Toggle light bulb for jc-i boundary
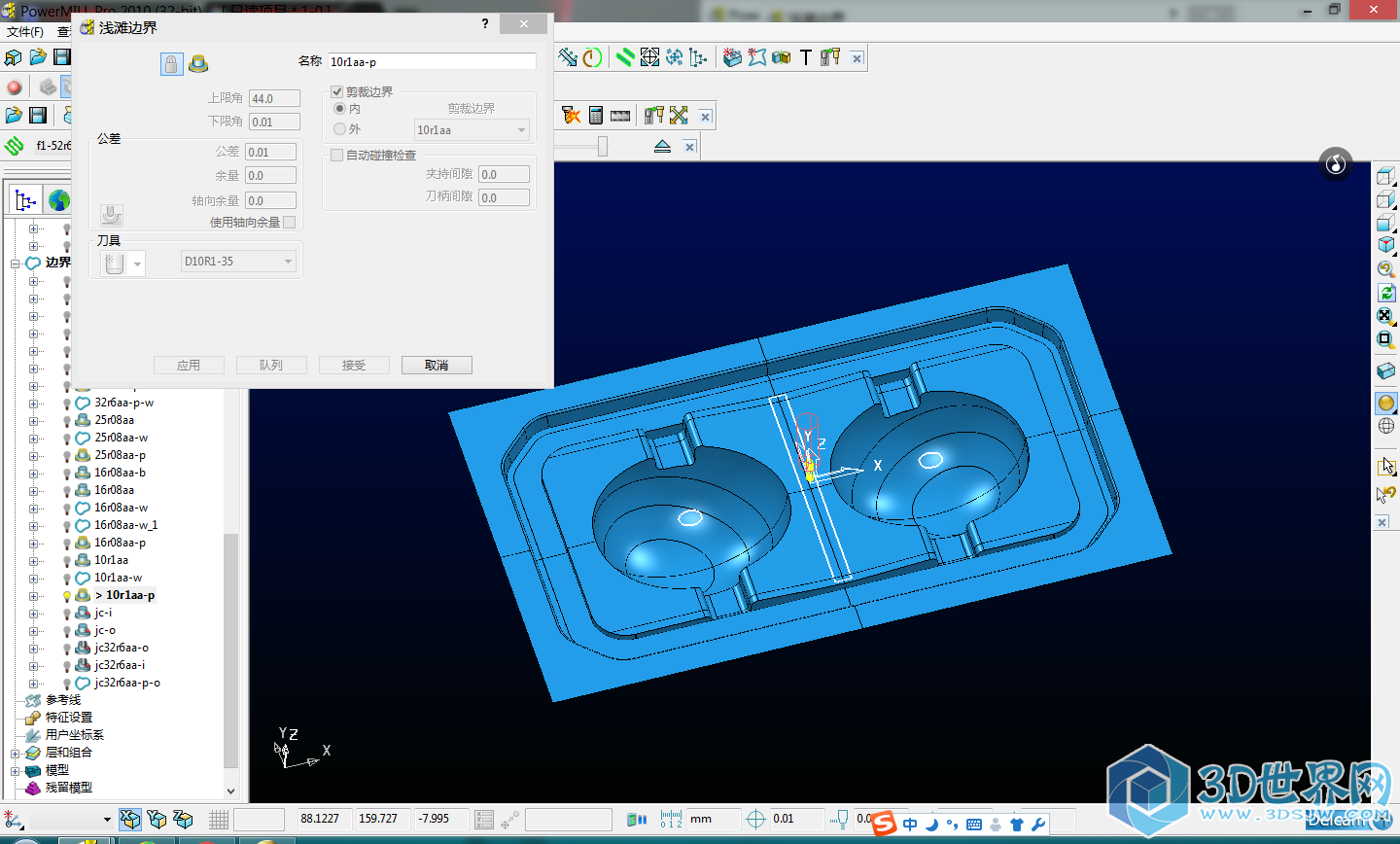This screenshot has height=844, width=1400. pos(67,613)
